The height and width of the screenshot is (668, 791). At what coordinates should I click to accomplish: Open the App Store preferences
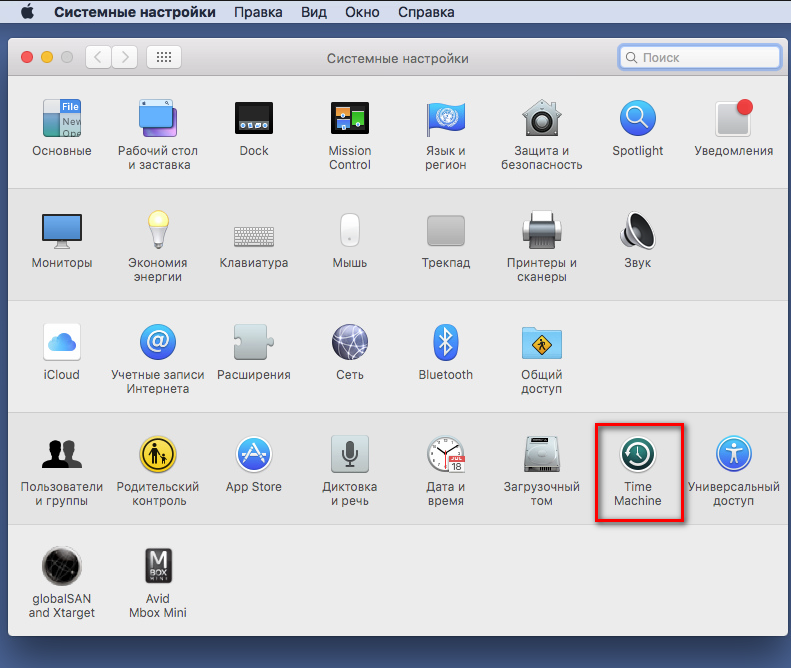tap(254, 456)
